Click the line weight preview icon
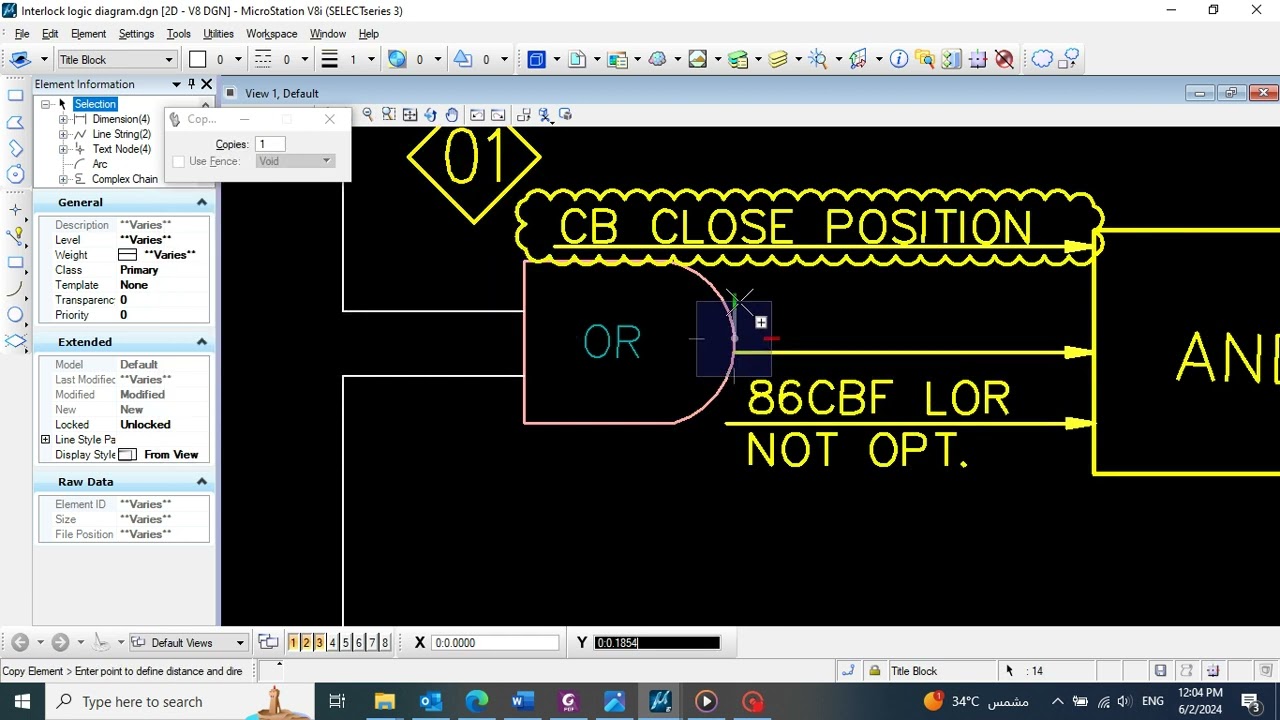The image size is (1280, 720). pyautogui.click(x=329, y=60)
